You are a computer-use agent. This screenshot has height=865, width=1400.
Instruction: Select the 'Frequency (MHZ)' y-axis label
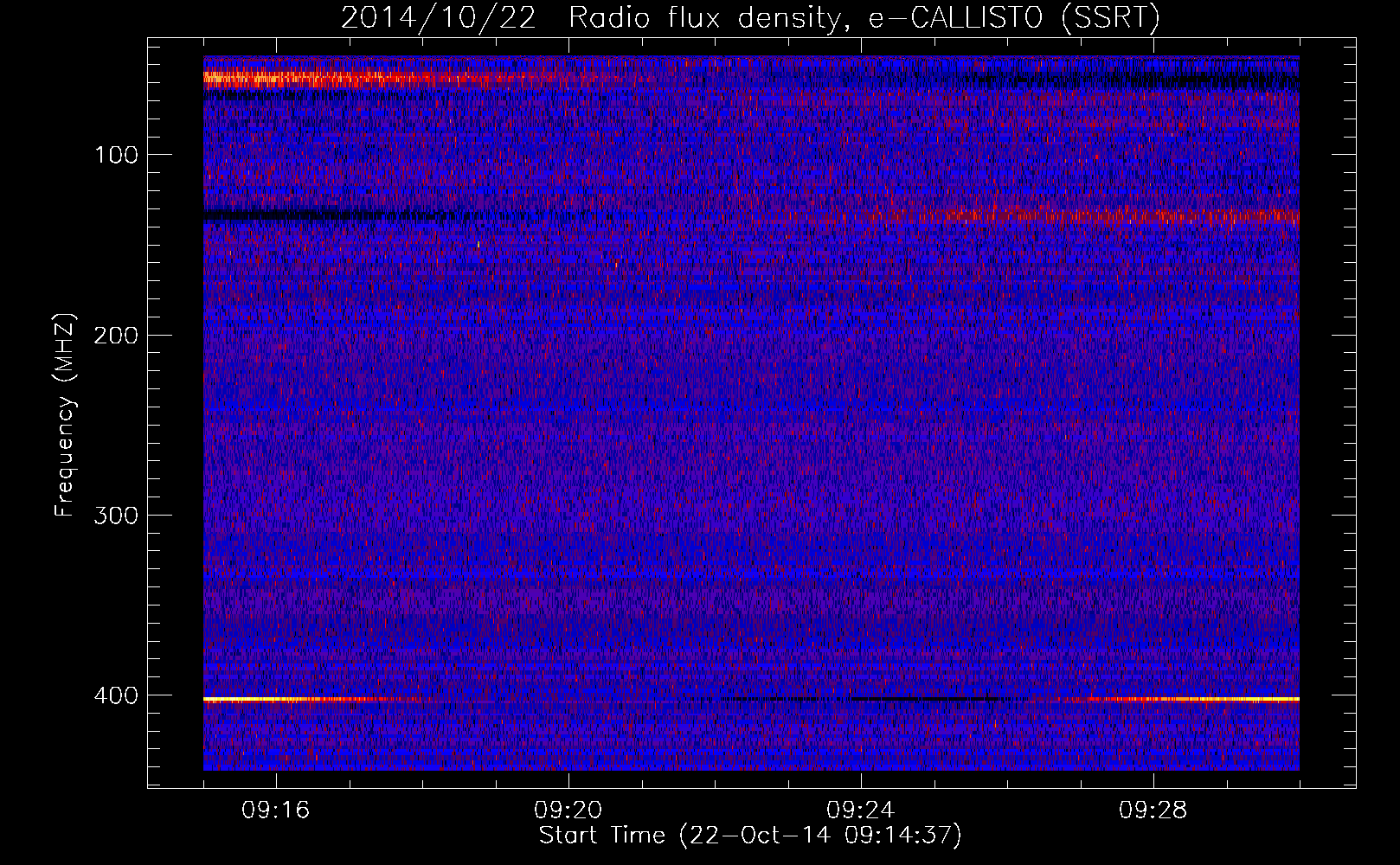pyautogui.click(x=65, y=415)
